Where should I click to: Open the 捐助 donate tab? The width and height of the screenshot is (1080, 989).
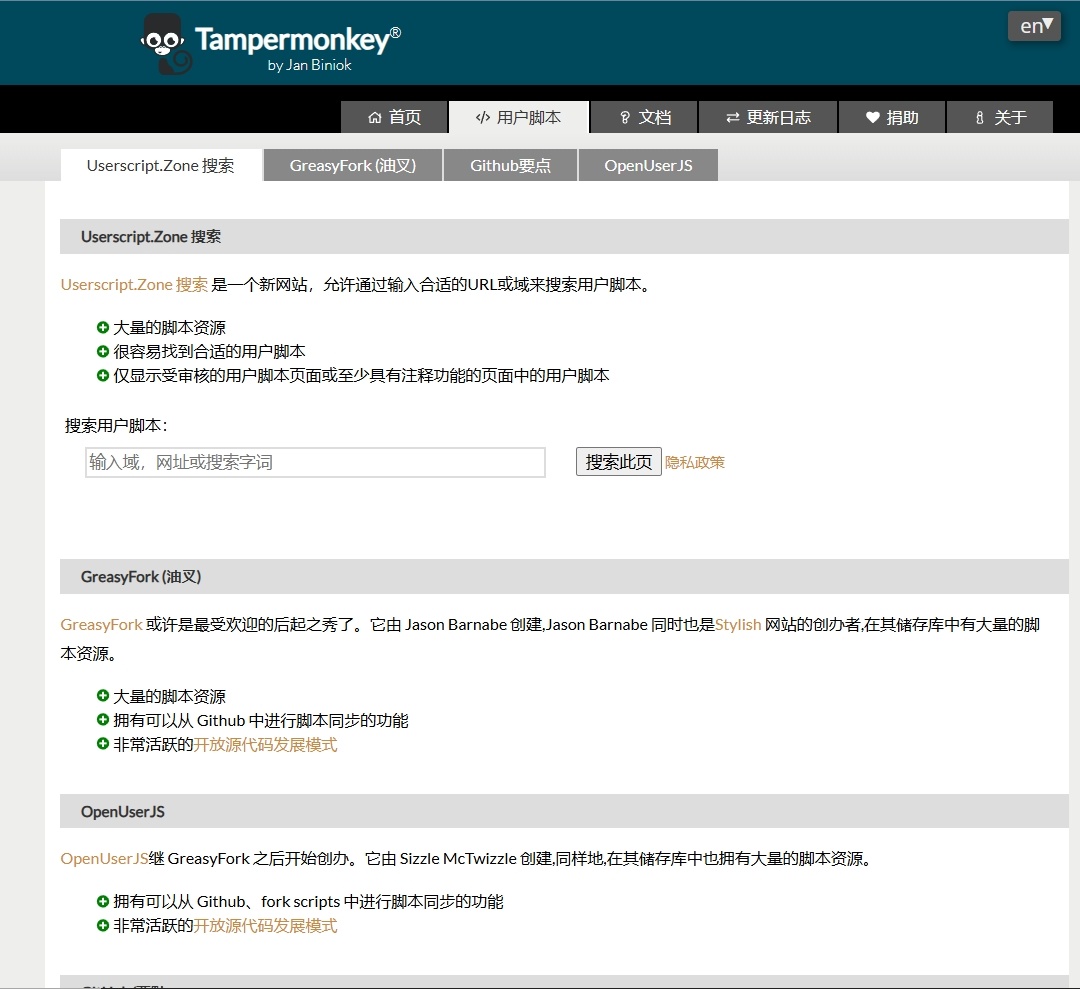coord(892,117)
